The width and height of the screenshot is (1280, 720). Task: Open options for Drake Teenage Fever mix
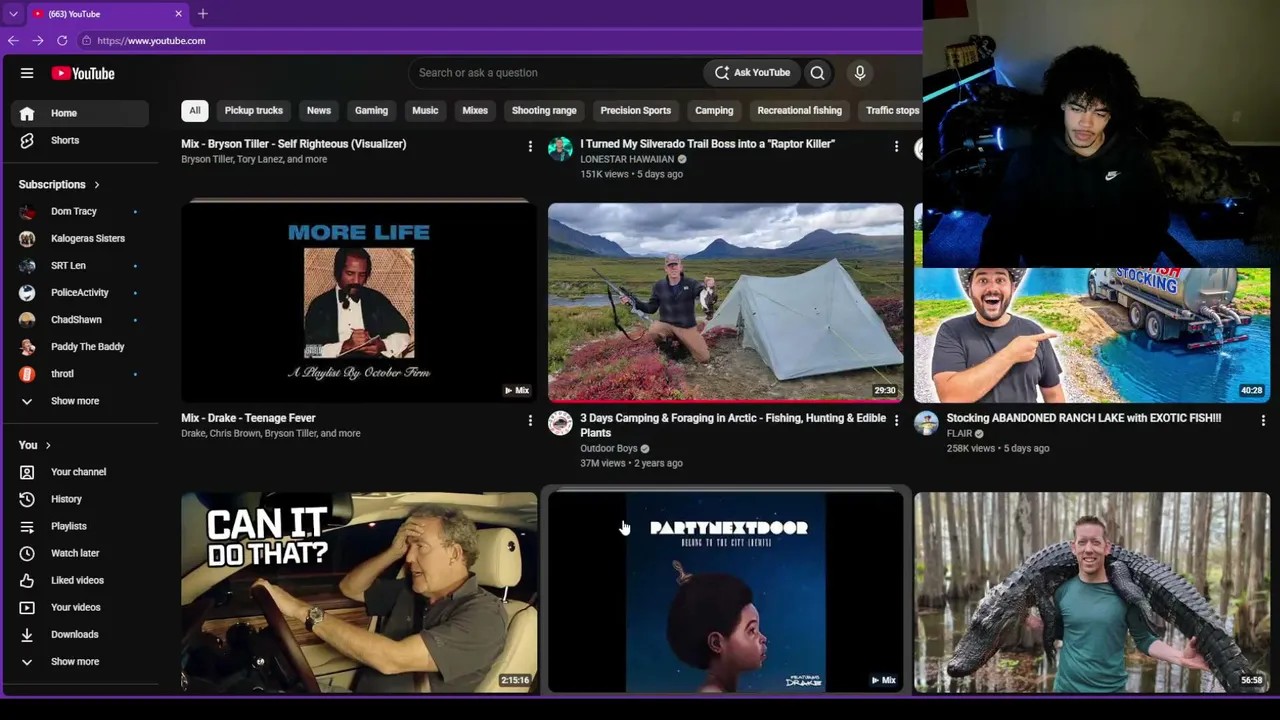pos(530,421)
